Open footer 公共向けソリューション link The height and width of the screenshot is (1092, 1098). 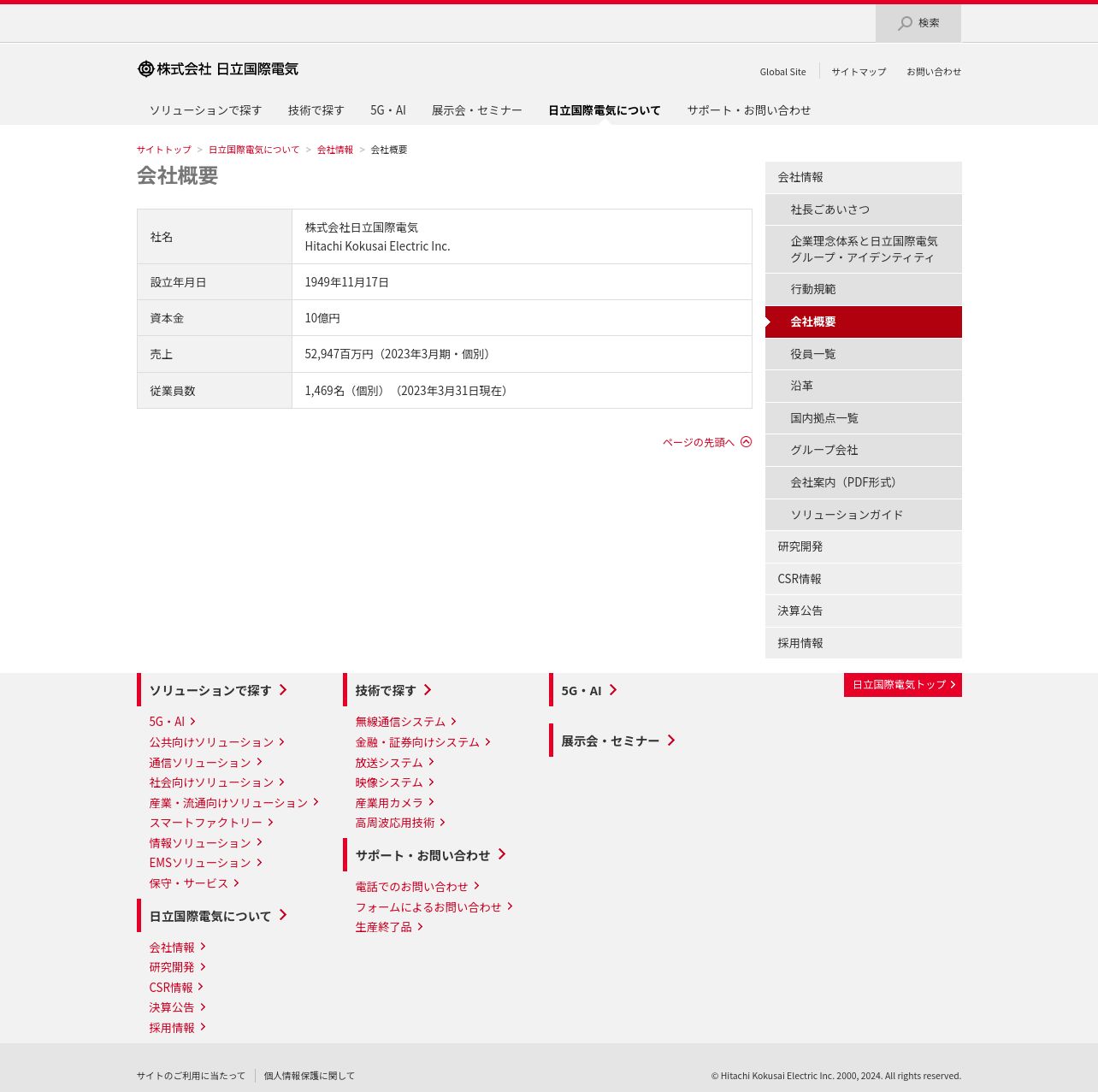click(216, 742)
